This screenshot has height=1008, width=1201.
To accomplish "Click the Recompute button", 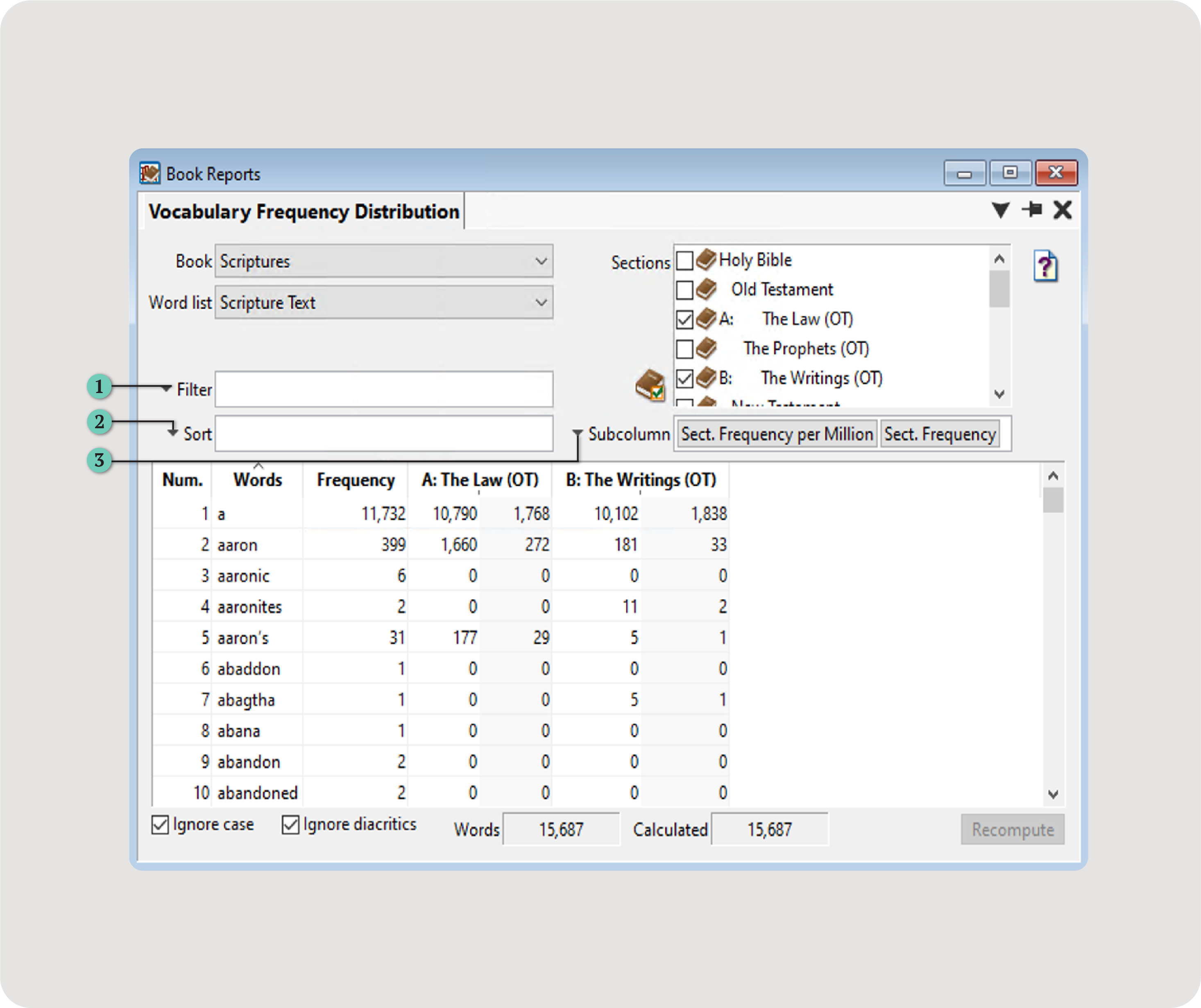I will click(1012, 829).
